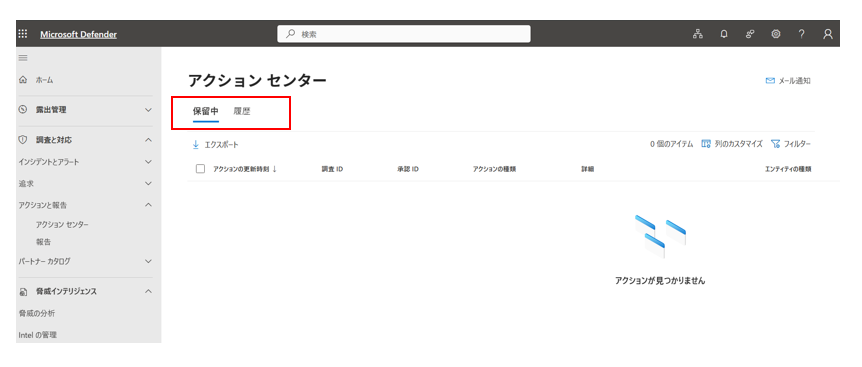Expand the パートナー カタログ chevron
Image resolution: width=862 pixels, height=367 pixels.
[x=148, y=262]
